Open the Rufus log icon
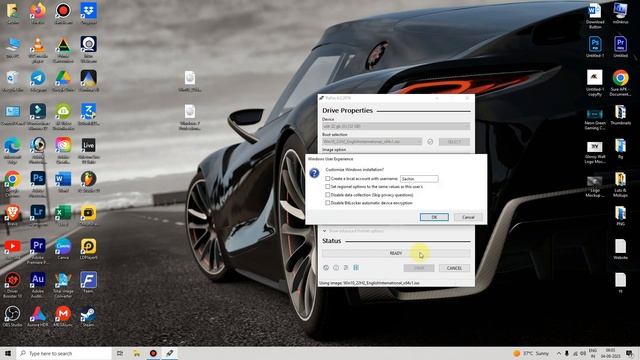 356,268
